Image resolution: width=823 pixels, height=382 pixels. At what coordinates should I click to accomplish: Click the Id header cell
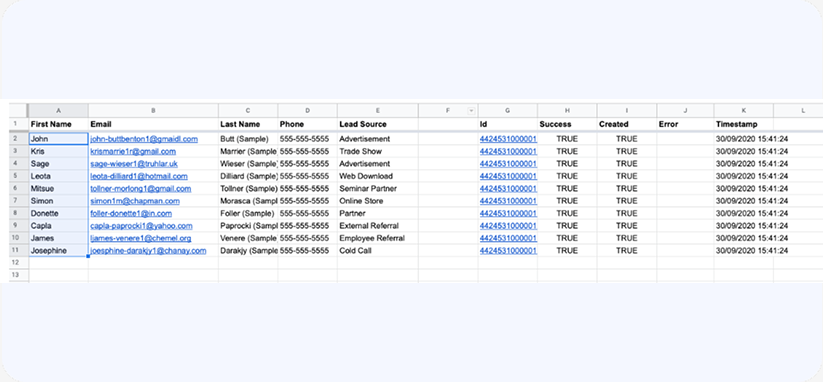click(x=508, y=124)
